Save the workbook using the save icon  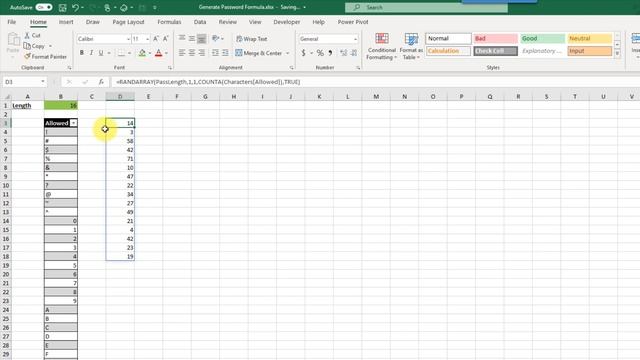pyautogui.click(x=62, y=7)
